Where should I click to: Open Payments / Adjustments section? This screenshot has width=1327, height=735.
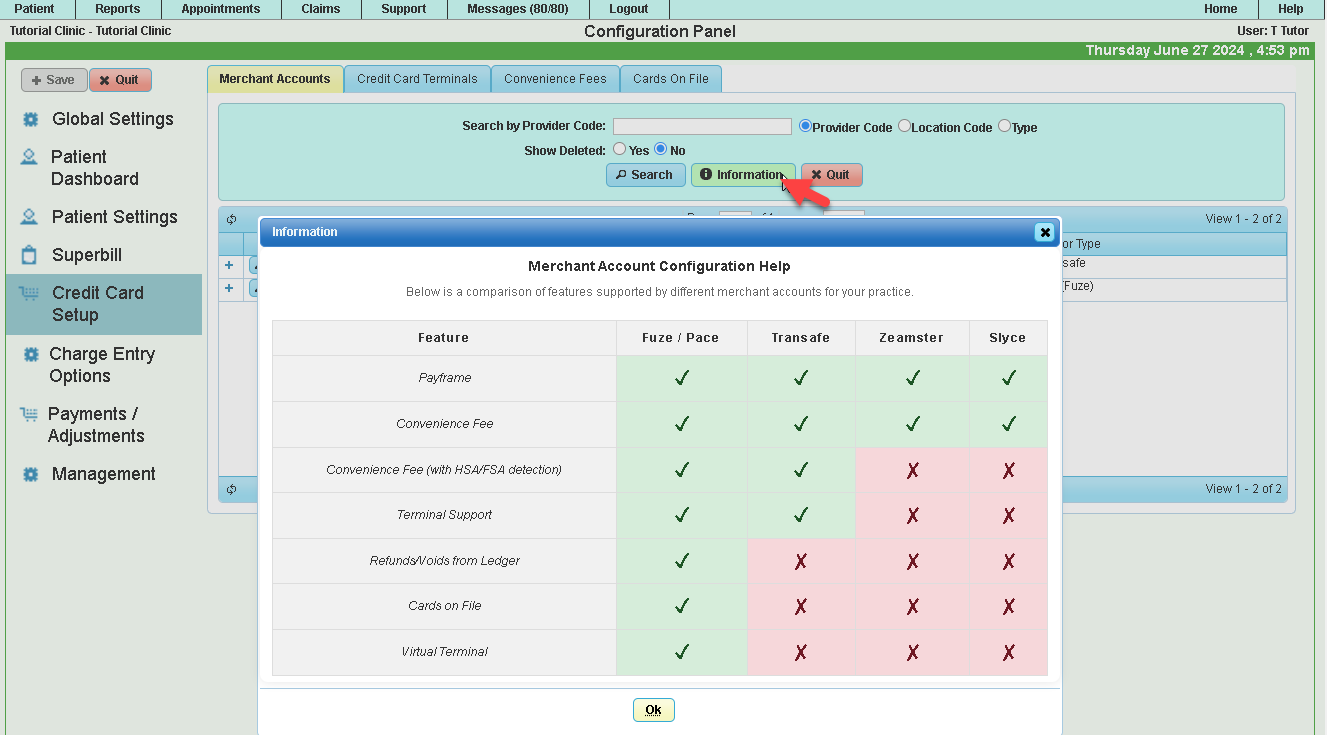(x=96, y=425)
